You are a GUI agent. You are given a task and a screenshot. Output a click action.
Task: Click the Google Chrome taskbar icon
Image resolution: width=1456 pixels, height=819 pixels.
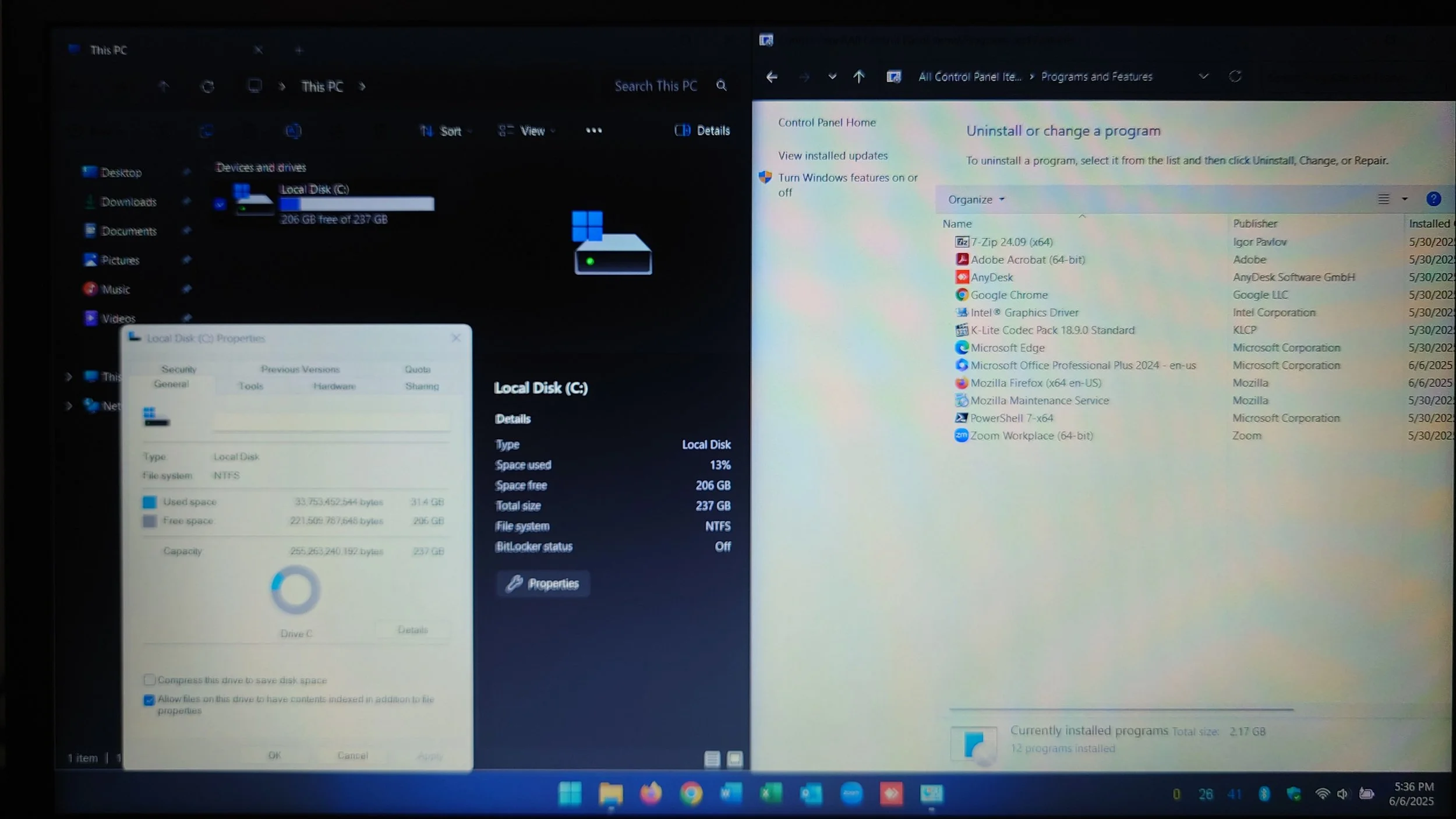[691, 793]
